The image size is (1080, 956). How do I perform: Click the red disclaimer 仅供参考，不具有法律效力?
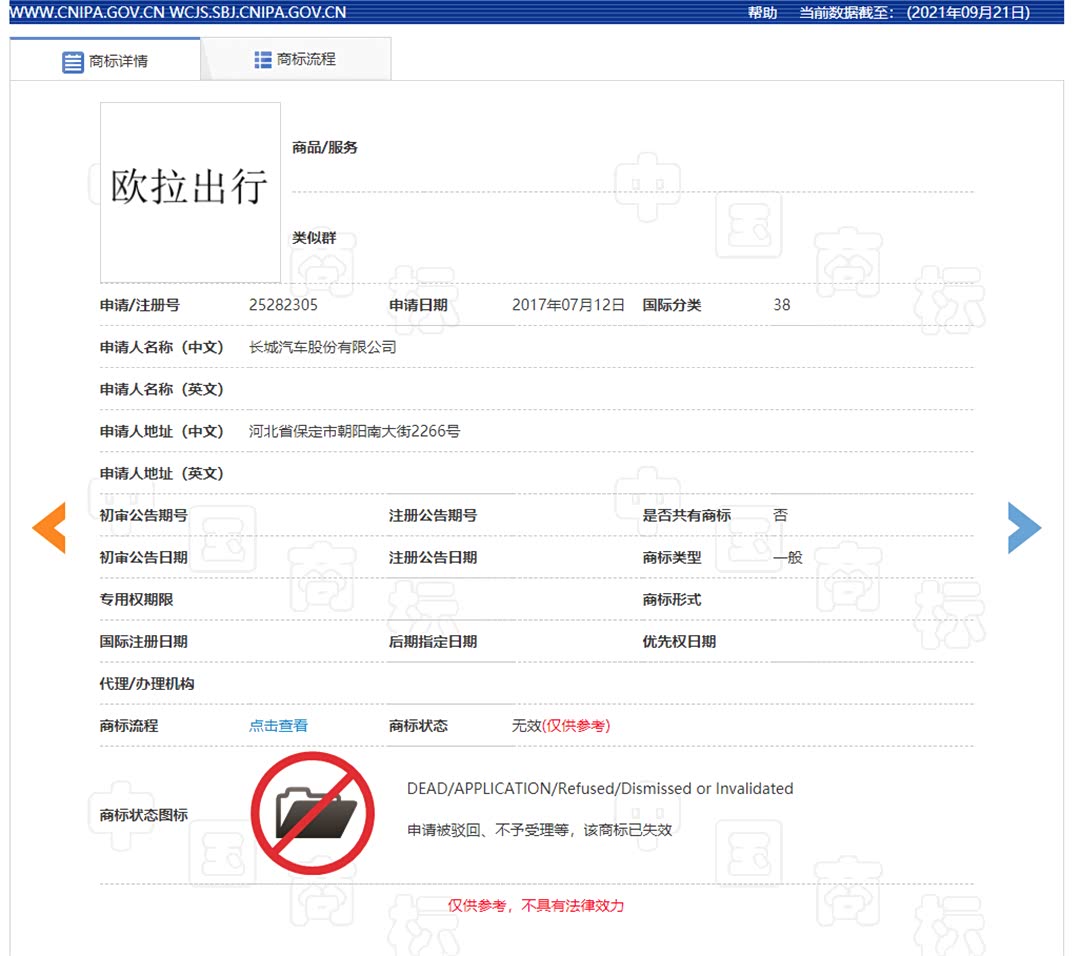(x=537, y=906)
